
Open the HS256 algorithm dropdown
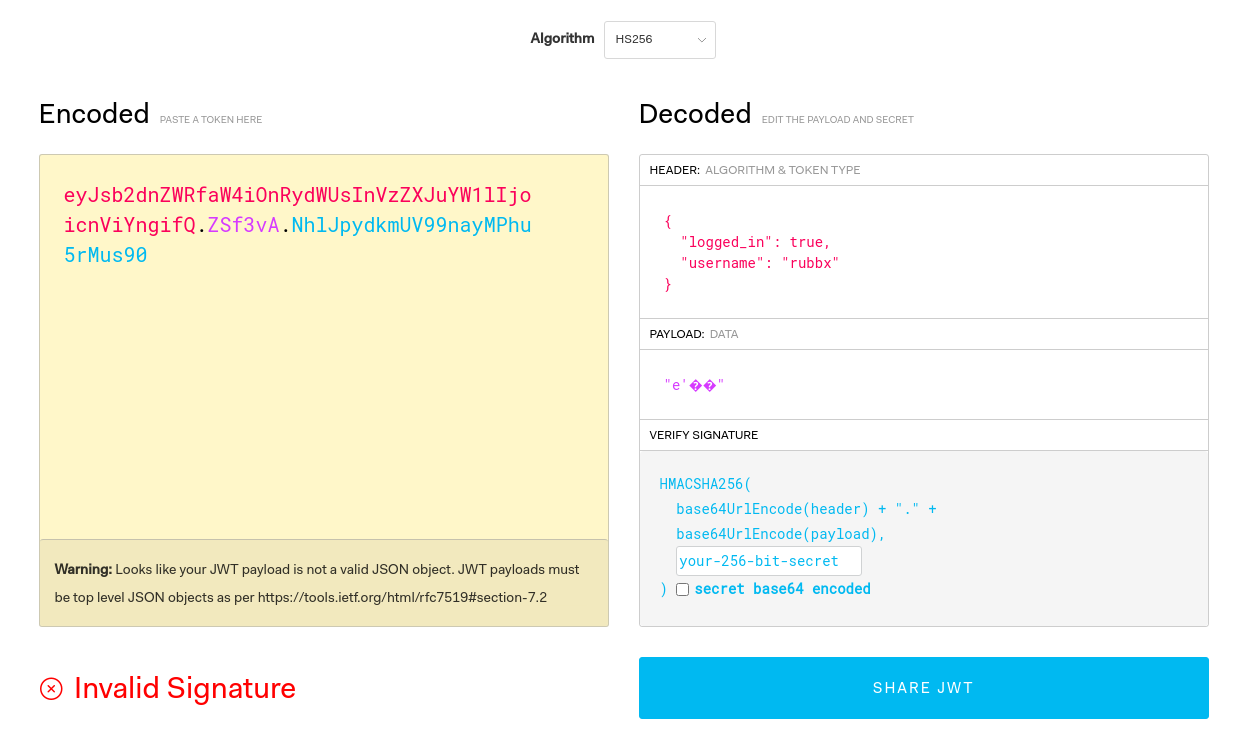pos(659,40)
